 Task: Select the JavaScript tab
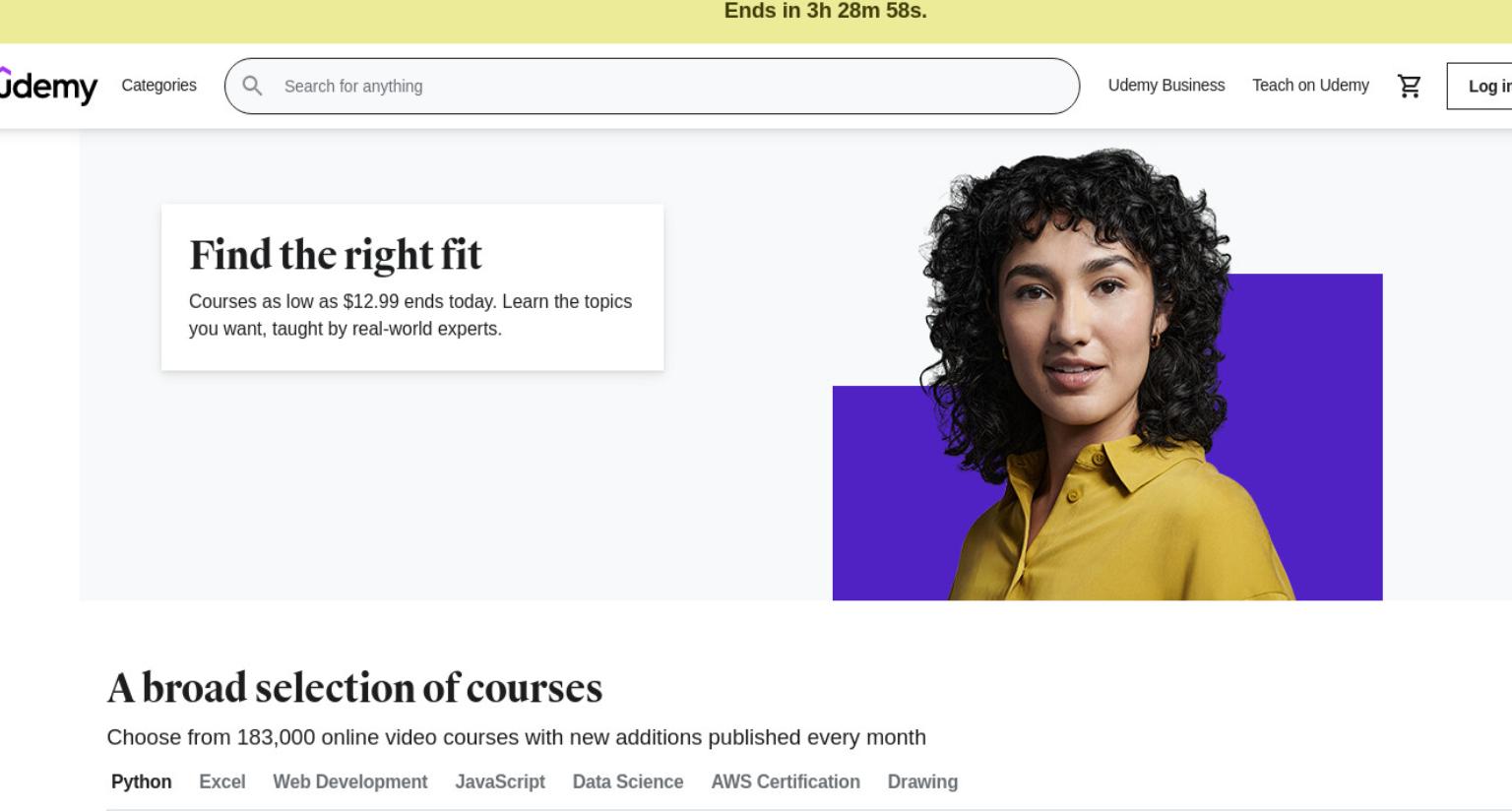pos(499,781)
